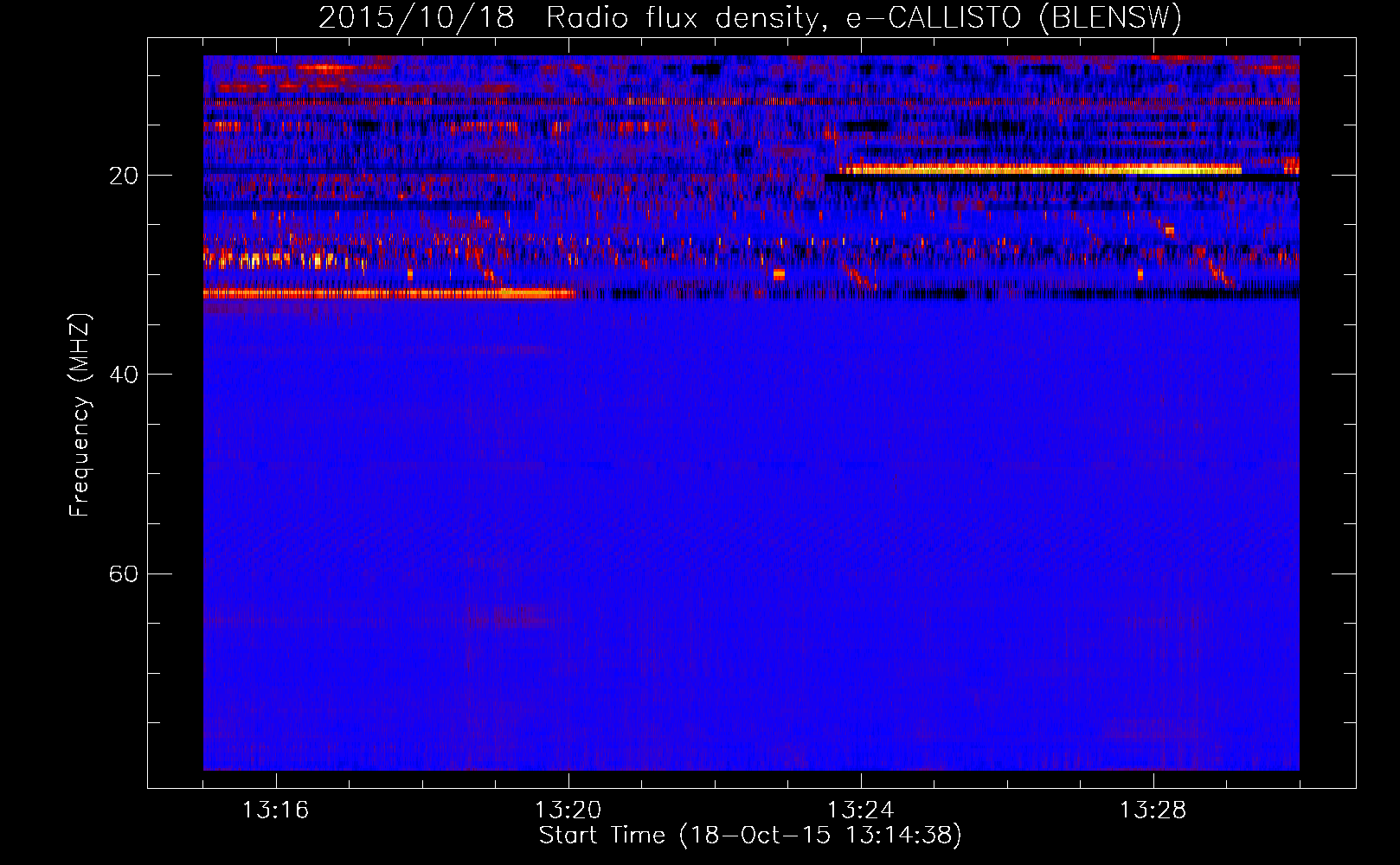Click the 13:20 time tick label
Screen dimensions: 1400x865
[568, 811]
